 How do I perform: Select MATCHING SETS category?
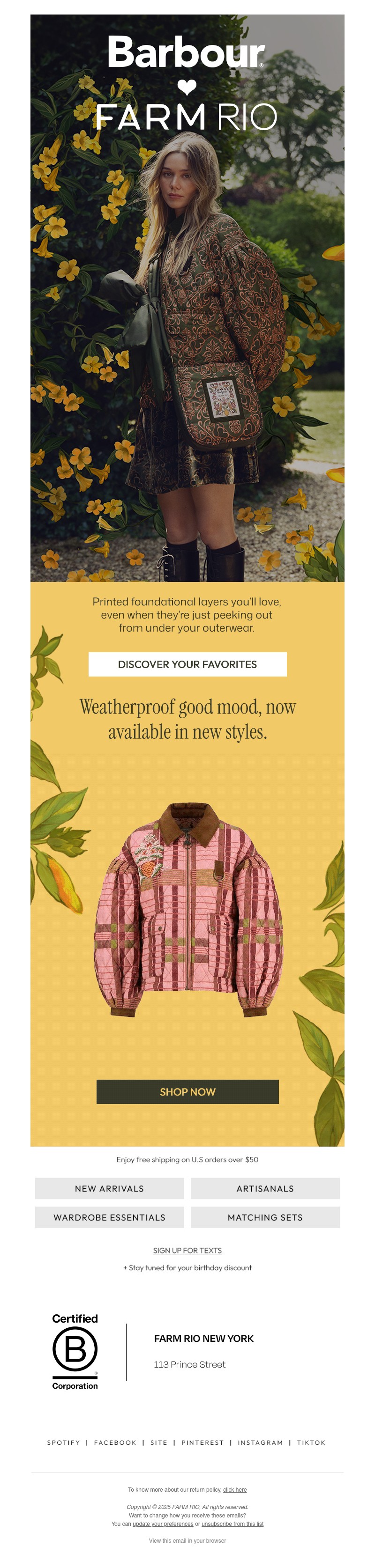pyautogui.click(x=265, y=1217)
